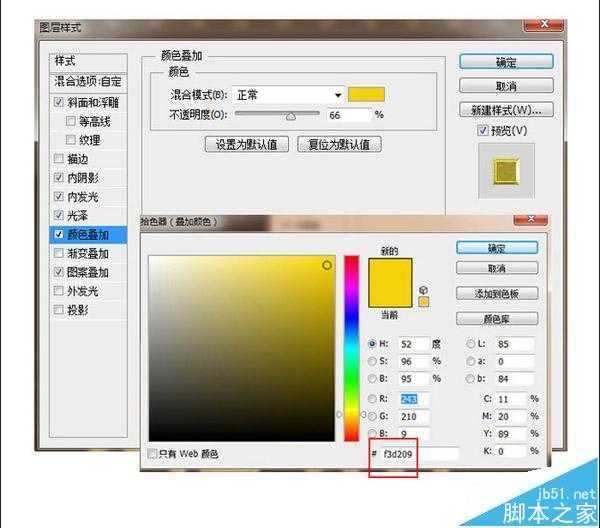Toggle the 内发光 checkbox
600x528 pixels.
pyautogui.click(x=59, y=196)
